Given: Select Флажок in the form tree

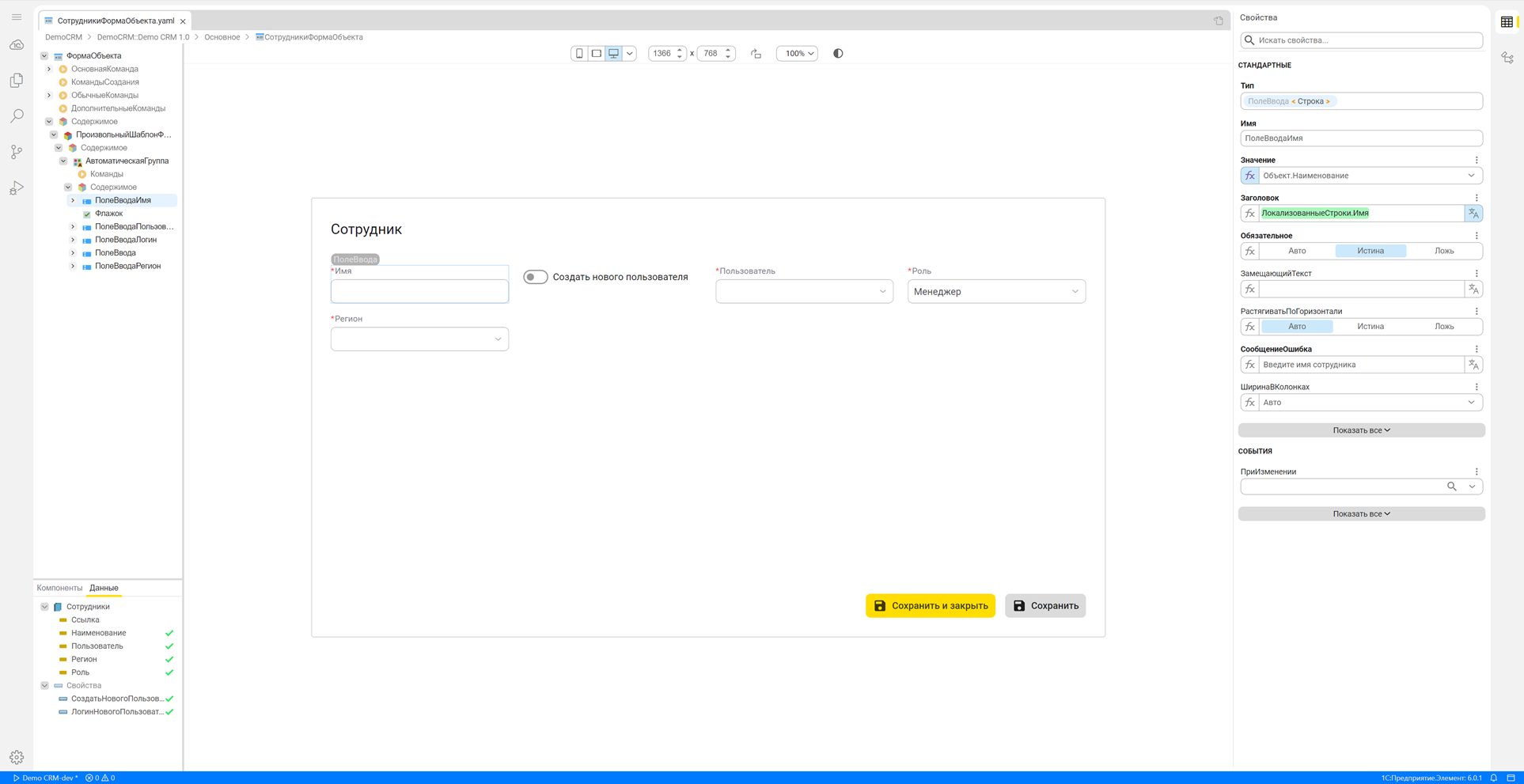Looking at the screenshot, I should pos(108,214).
